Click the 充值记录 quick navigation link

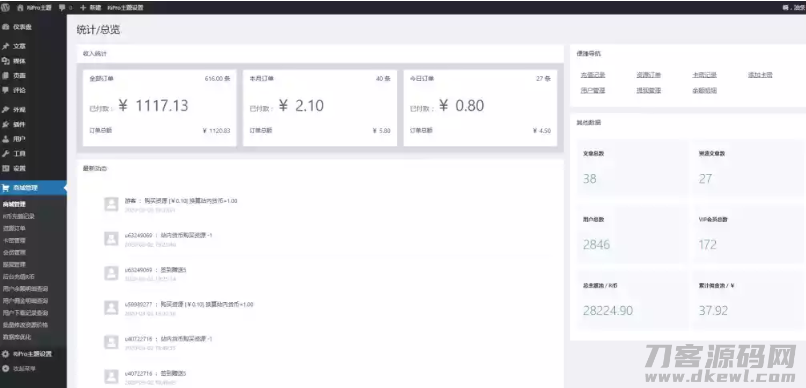pos(593,75)
